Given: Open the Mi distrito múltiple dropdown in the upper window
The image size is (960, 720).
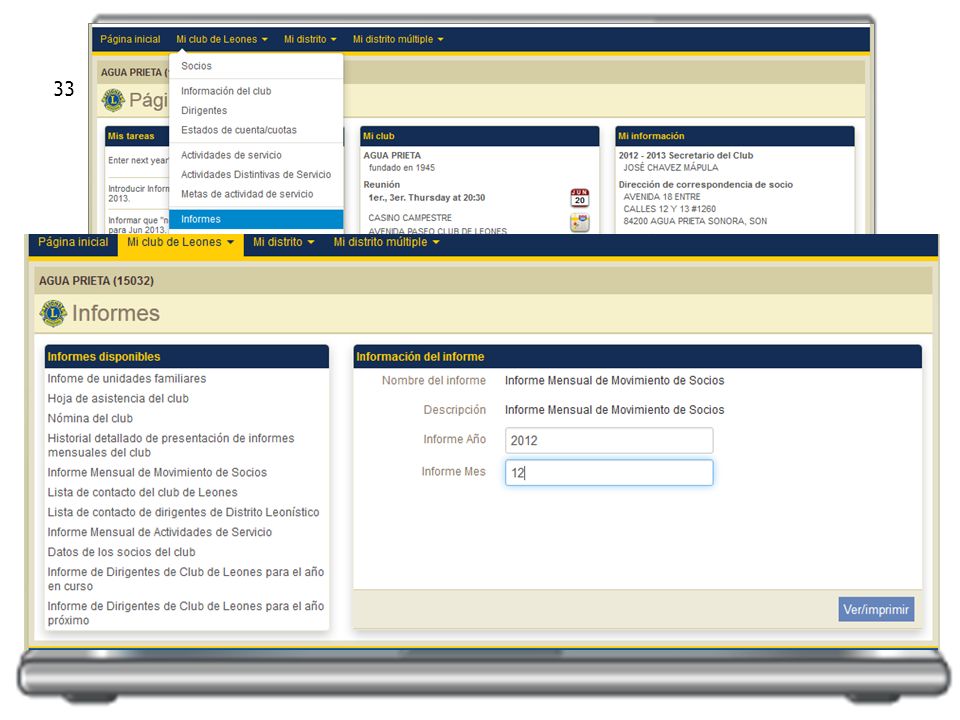Looking at the screenshot, I should click(x=398, y=39).
